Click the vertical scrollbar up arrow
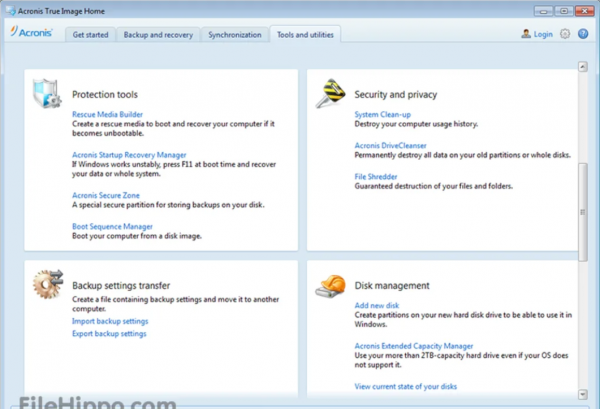The height and width of the screenshot is (409, 600). click(583, 67)
